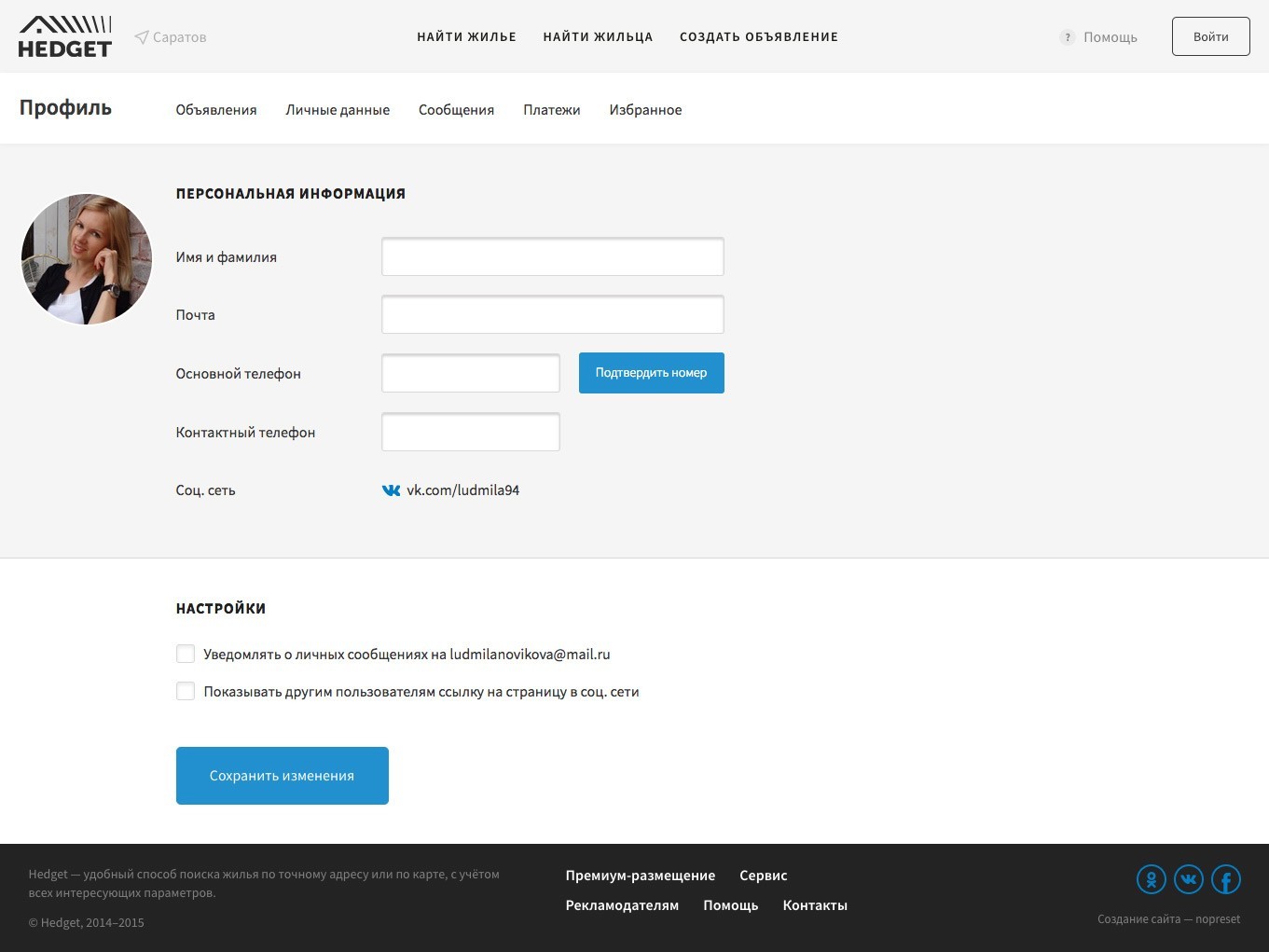Select СОЗДАТЬ ОБЪЯВЛЕНИЕ in top menu
1269x952 pixels.
[759, 37]
